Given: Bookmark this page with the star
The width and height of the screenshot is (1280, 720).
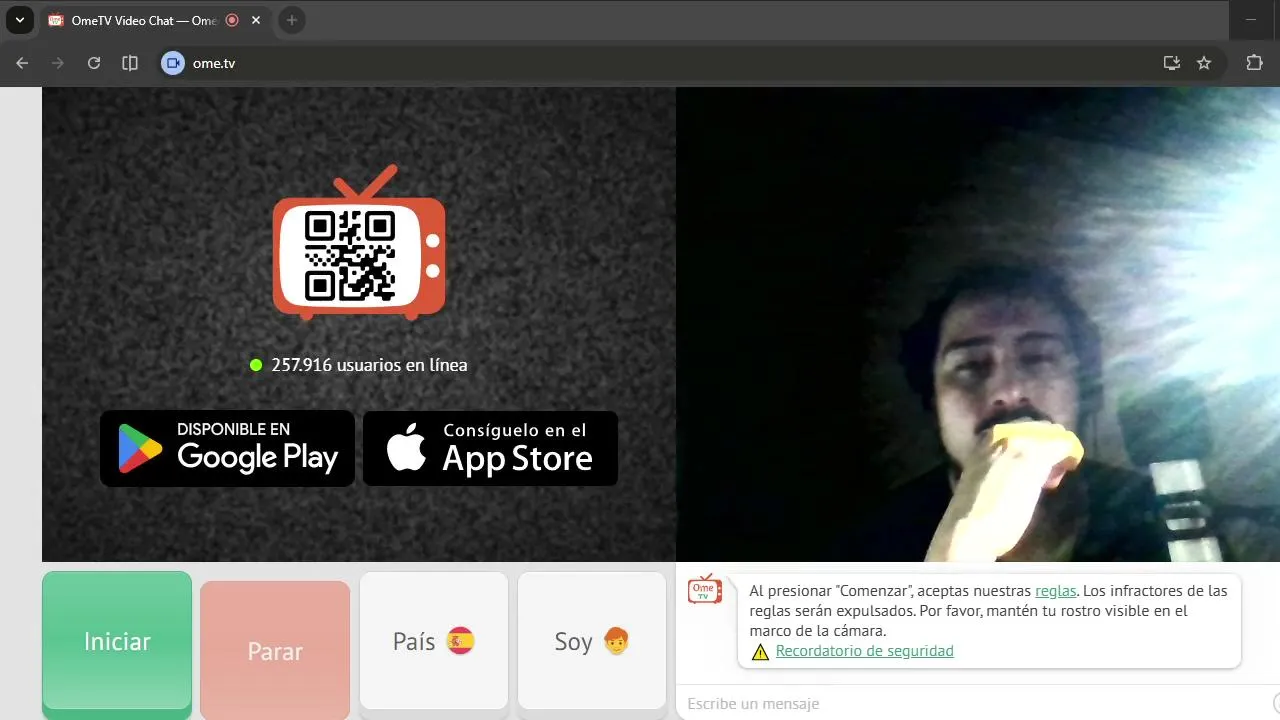Looking at the screenshot, I should coord(1204,63).
